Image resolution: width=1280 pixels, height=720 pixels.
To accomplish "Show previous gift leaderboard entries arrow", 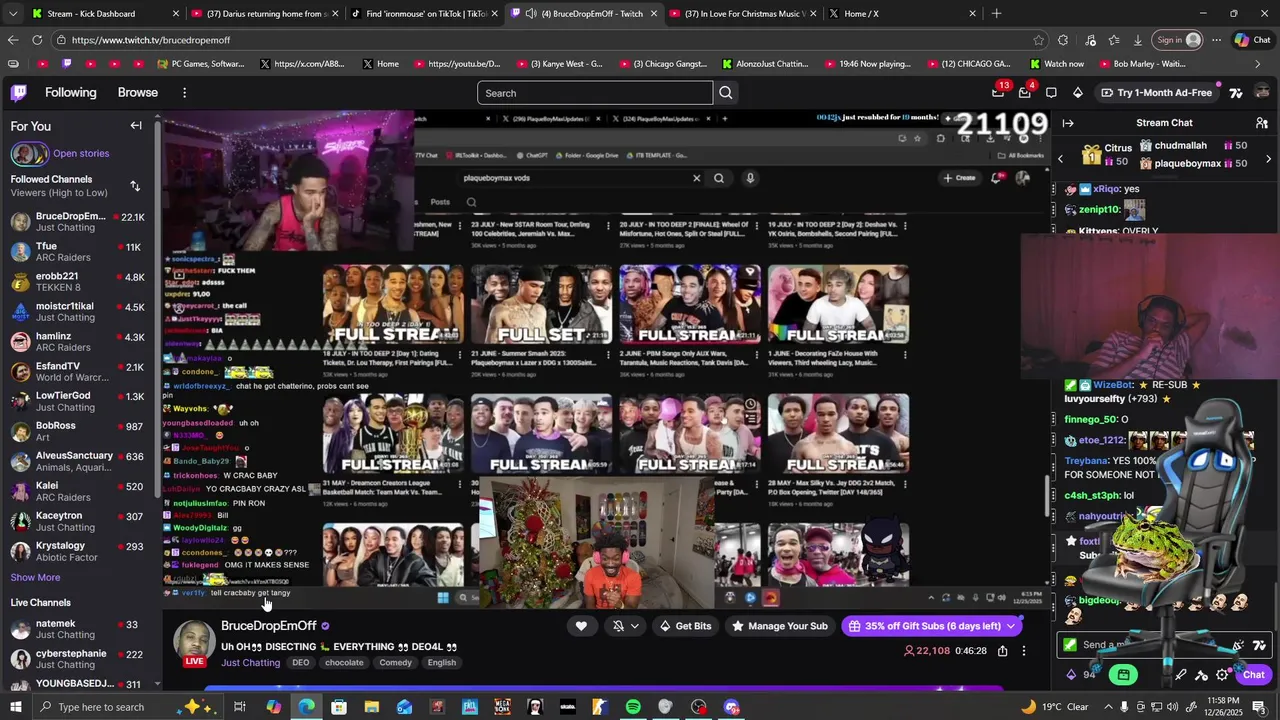I will (x=1061, y=158).
